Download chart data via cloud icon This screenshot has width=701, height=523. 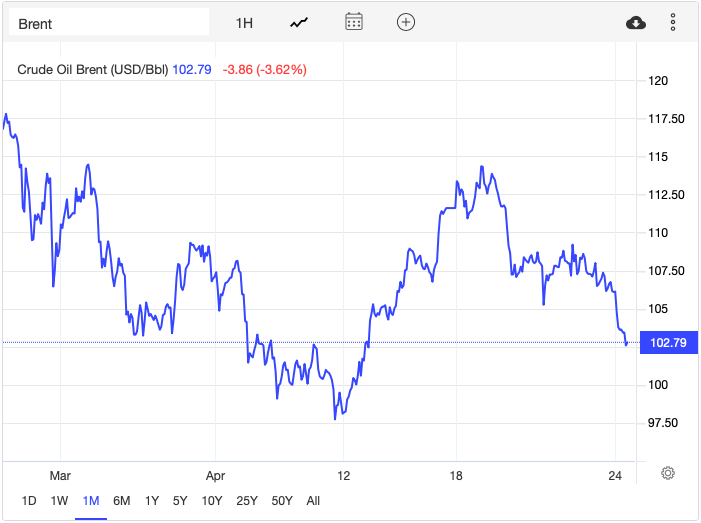point(635,23)
